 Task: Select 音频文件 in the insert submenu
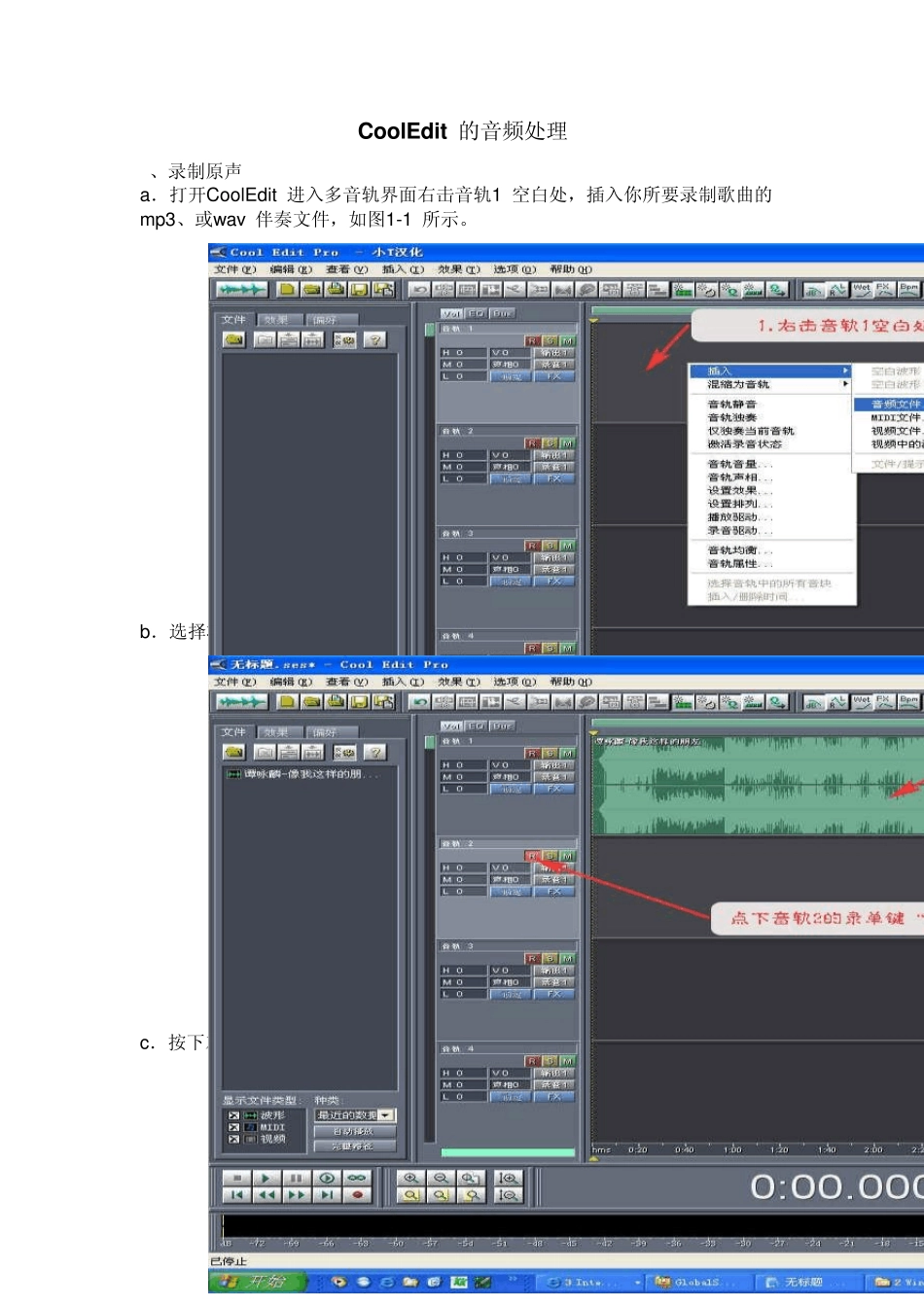tap(890, 404)
